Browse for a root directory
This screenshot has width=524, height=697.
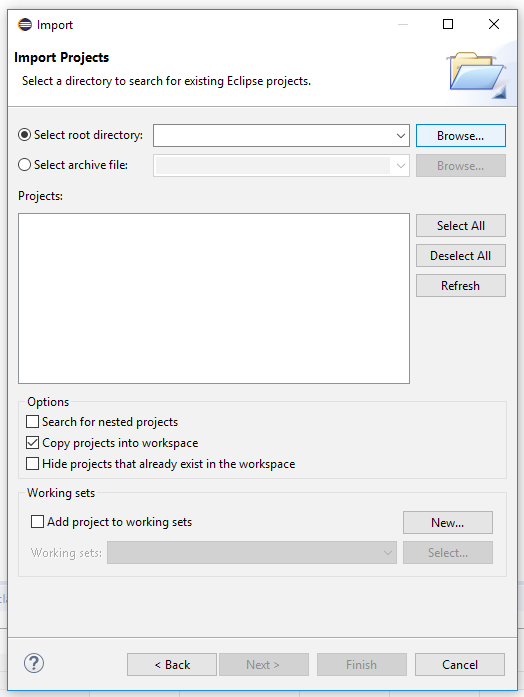tap(460, 136)
